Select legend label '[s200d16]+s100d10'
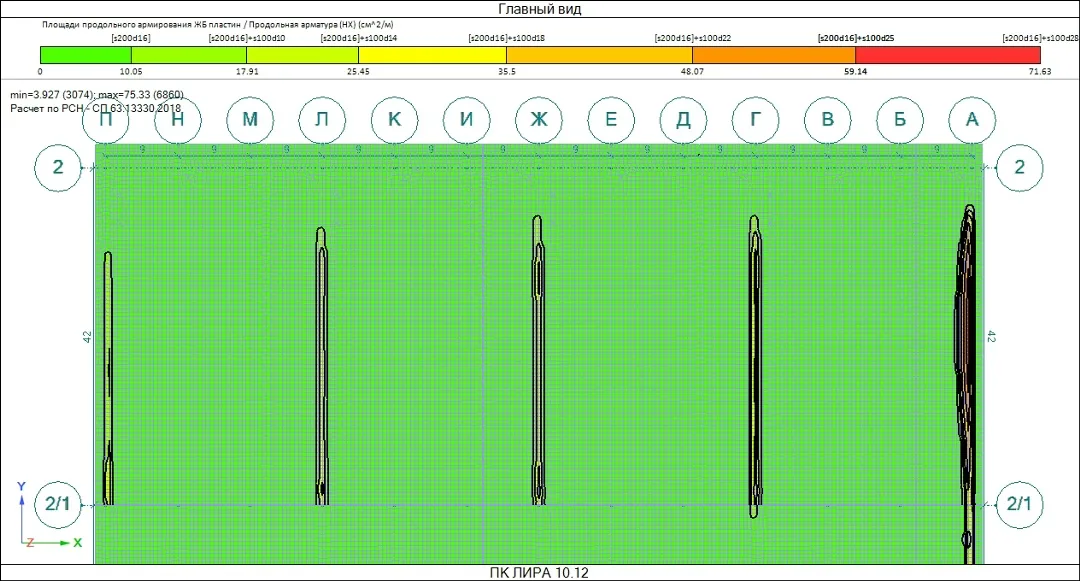This screenshot has width=1080, height=581. tap(247, 38)
